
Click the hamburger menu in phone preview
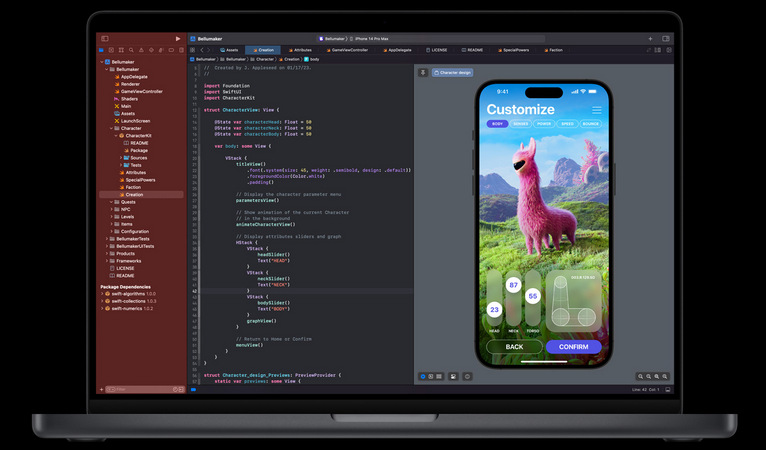coord(596,110)
